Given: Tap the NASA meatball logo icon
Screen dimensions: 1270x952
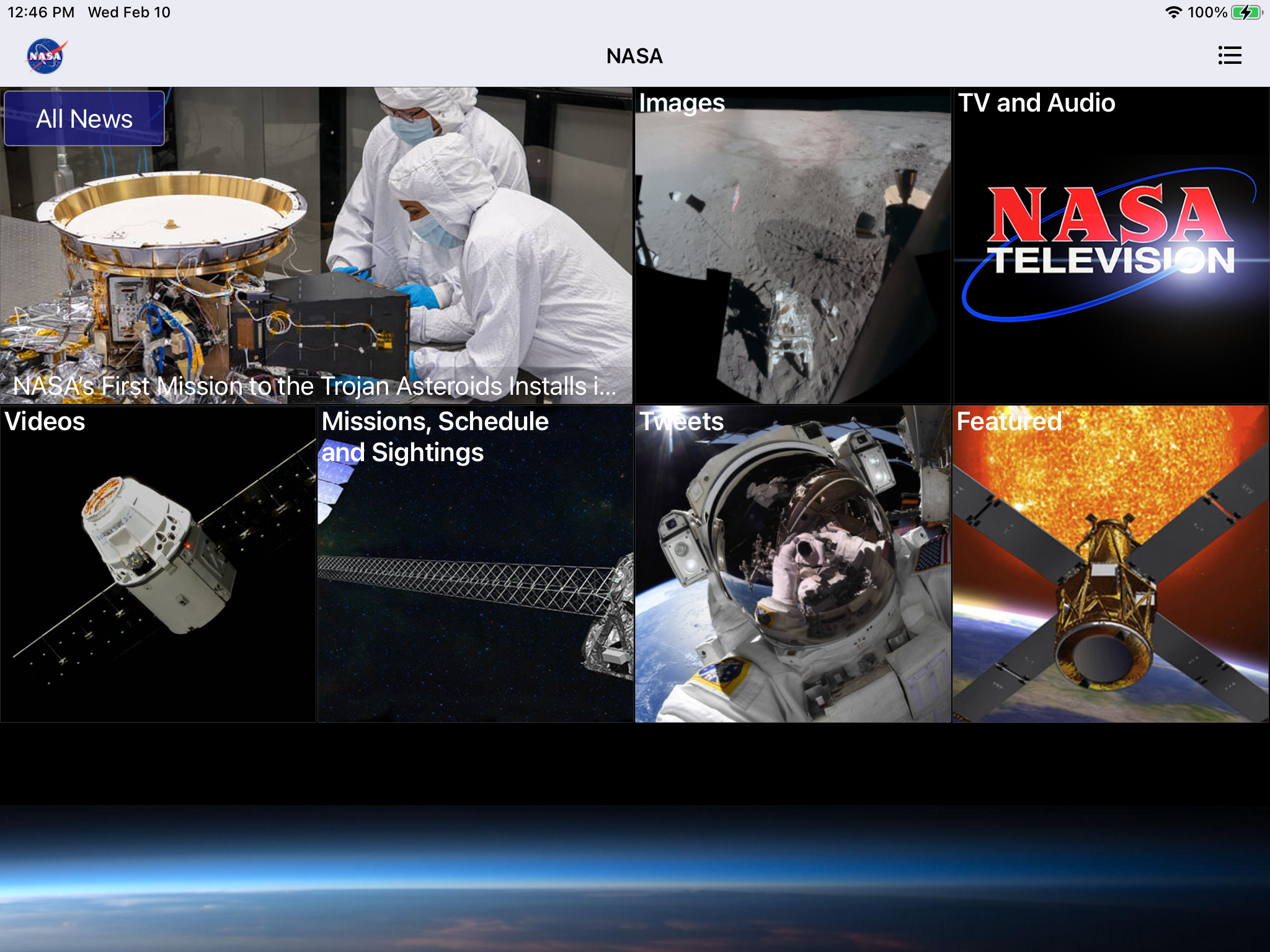Looking at the screenshot, I should [46, 56].
